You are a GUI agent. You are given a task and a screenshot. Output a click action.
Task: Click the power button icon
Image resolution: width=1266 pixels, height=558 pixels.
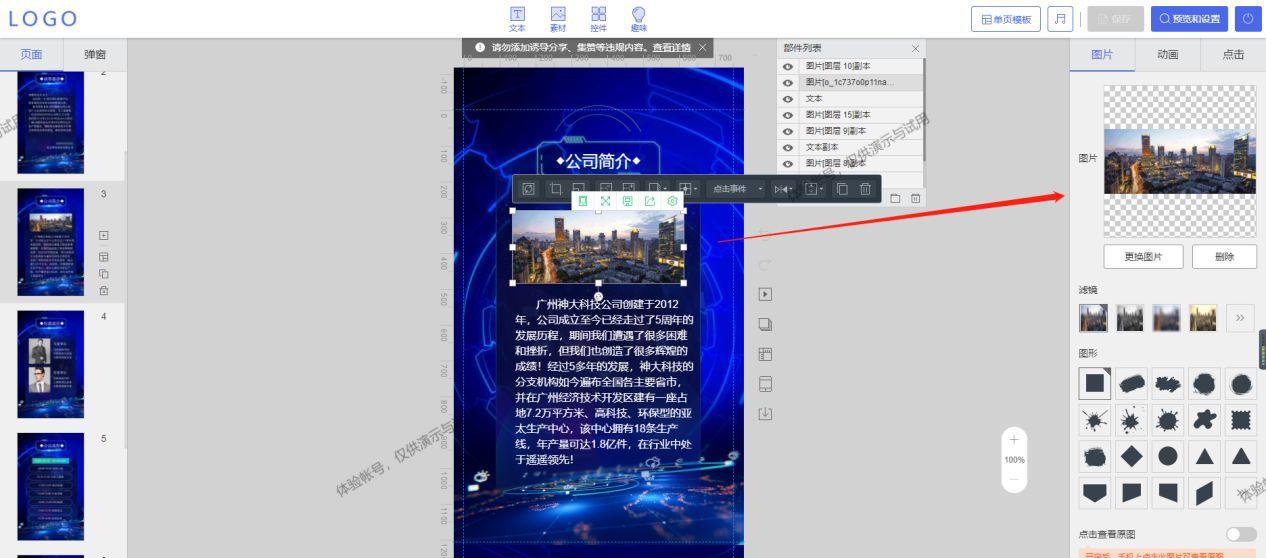[x=1247, y=19]
